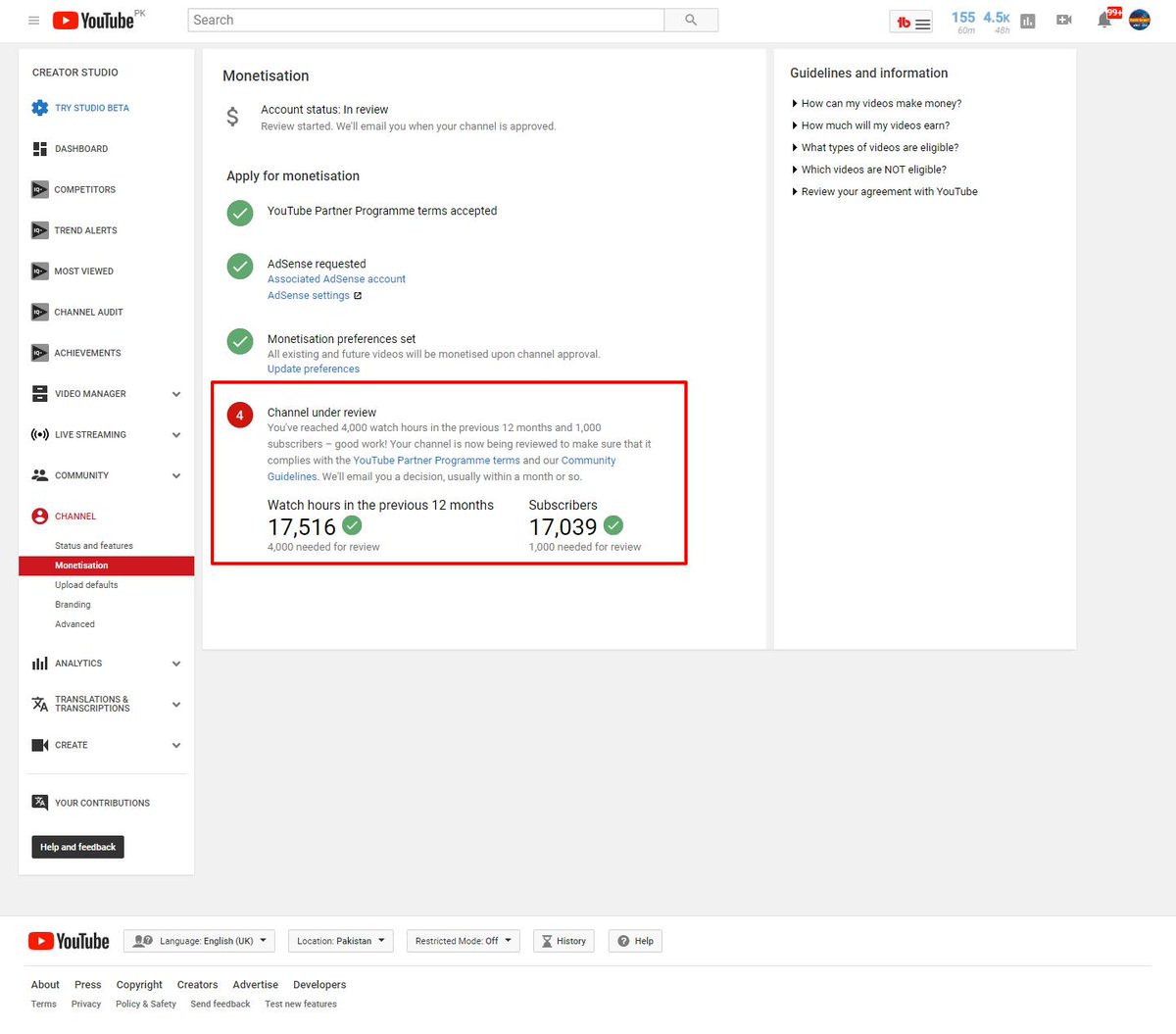Click the footer YouTube logo

coord(69,941)
